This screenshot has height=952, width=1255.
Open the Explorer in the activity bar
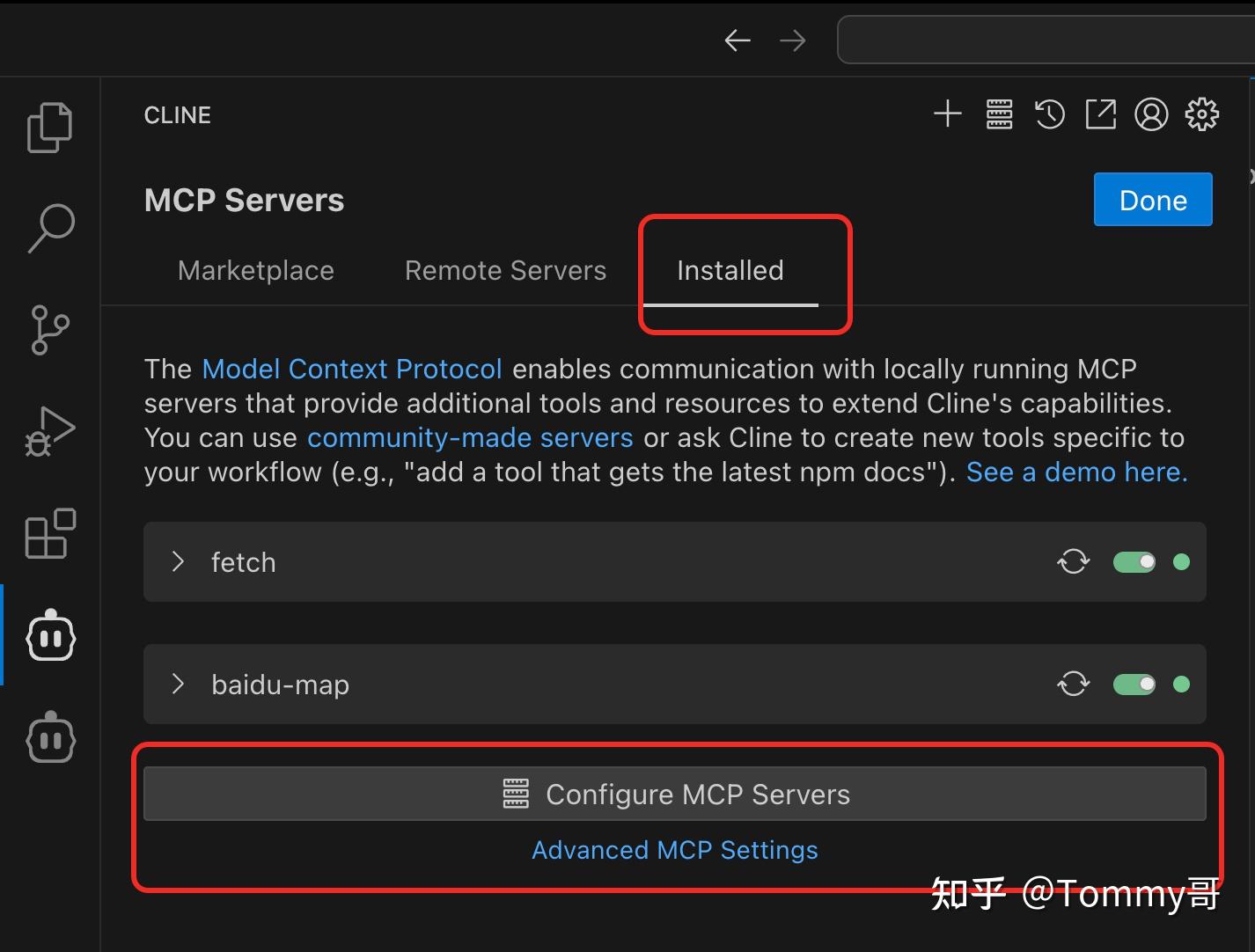click(50, 126)
